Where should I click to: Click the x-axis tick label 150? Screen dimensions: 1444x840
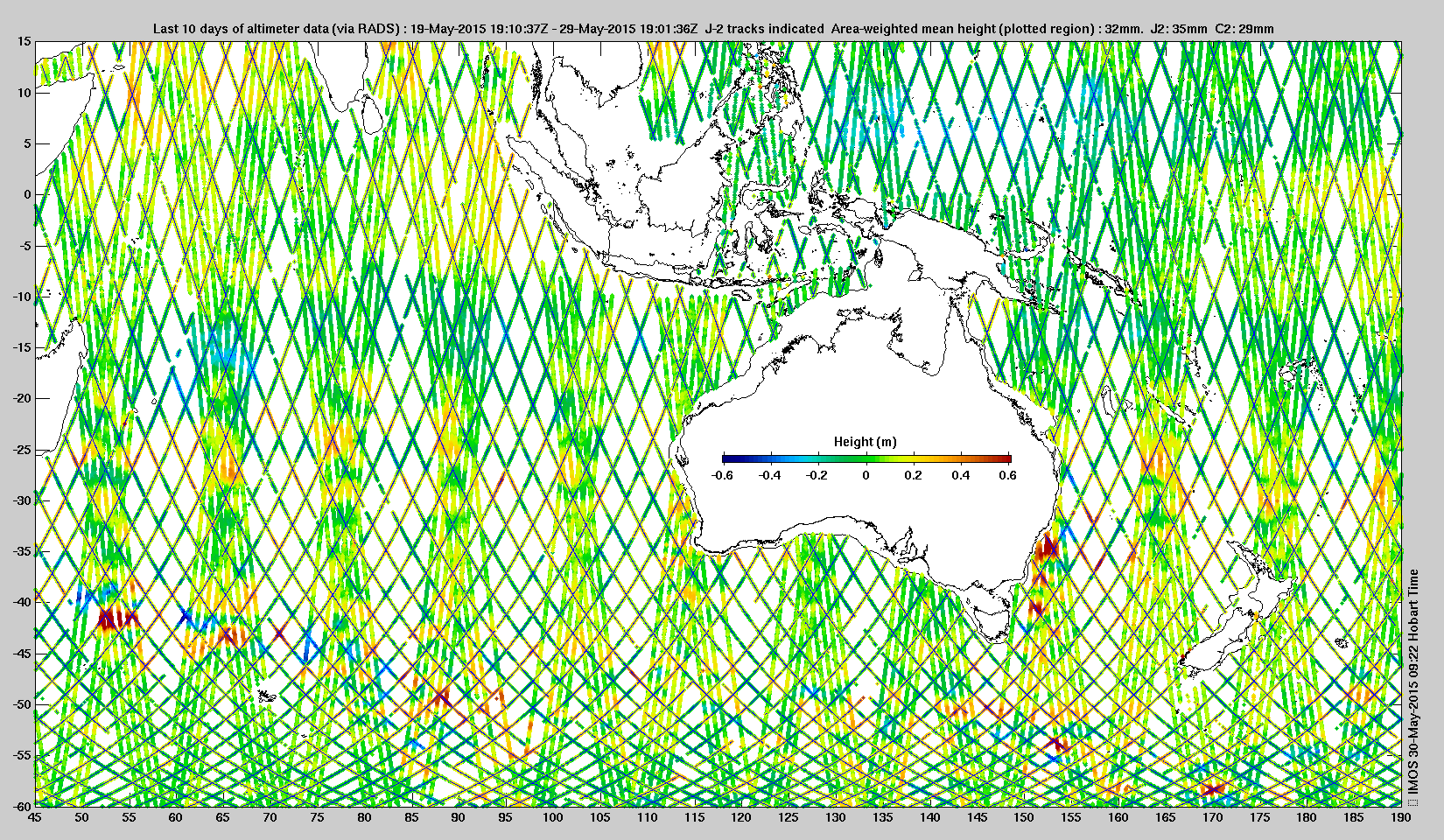coord(1023,817)
